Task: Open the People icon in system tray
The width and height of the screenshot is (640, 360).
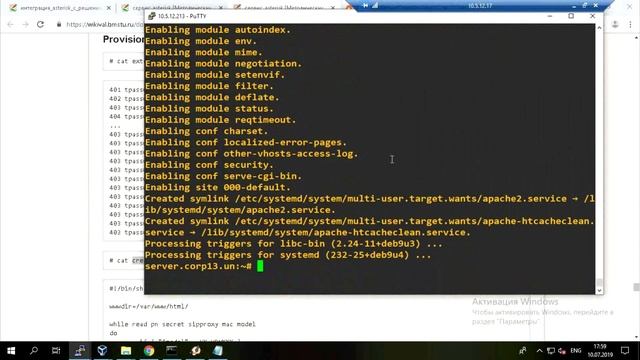Action: coord(522,351)
